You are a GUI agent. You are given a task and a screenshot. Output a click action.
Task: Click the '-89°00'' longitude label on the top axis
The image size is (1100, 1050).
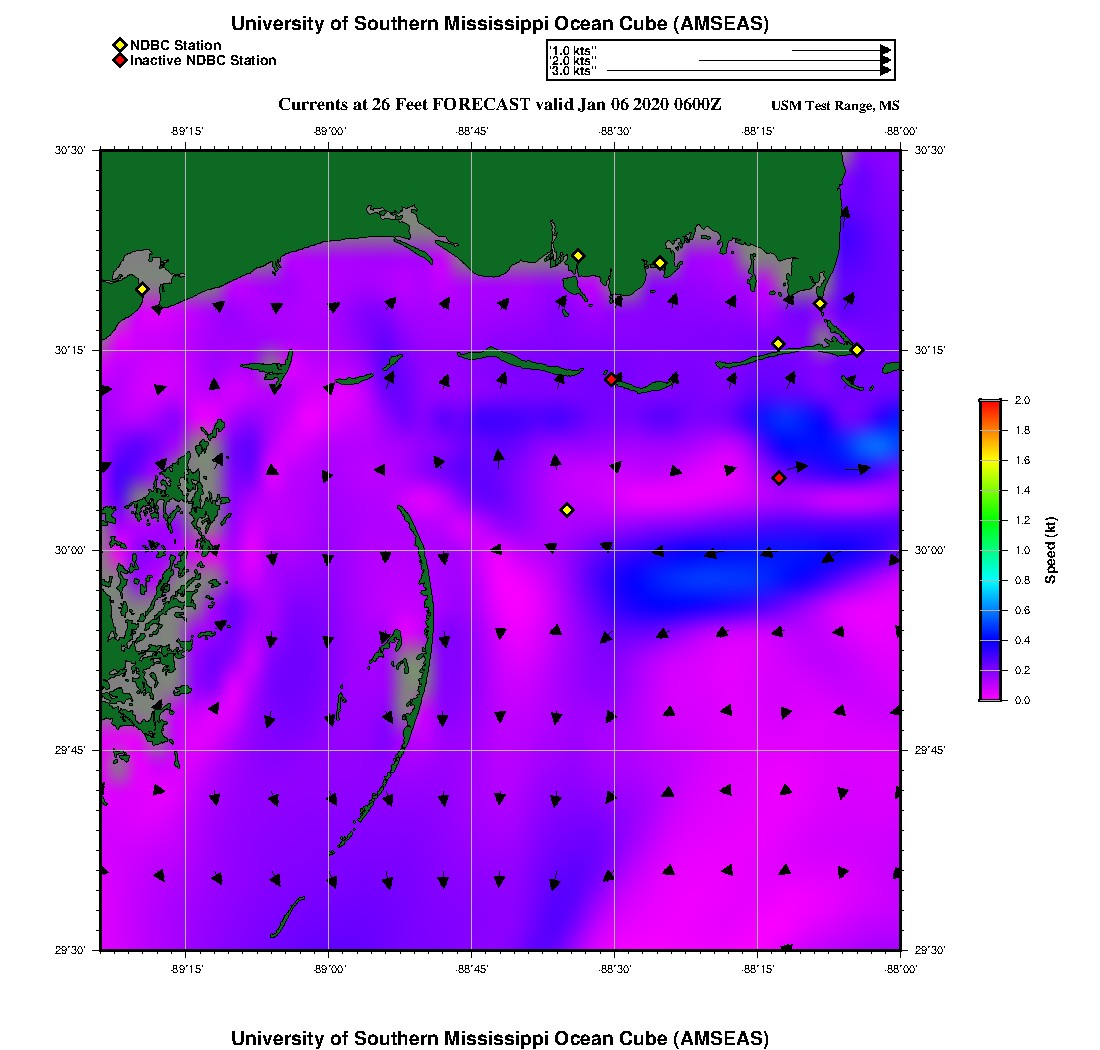coord(329,131)
